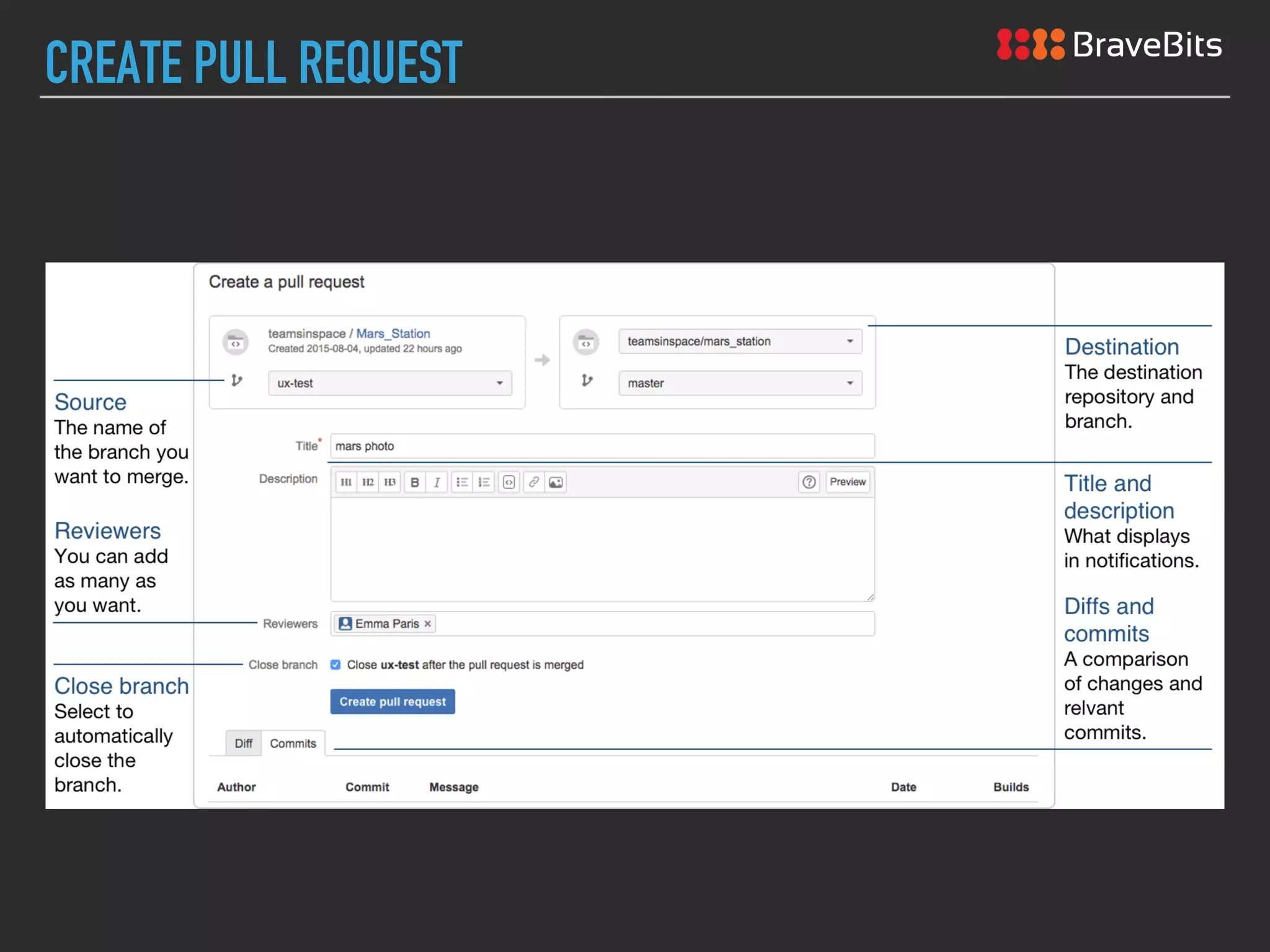Image resolution: width=1270 pixels, height=952 pixels.
Task: Toggle bold text in description editor
Action: pos(415,482)
